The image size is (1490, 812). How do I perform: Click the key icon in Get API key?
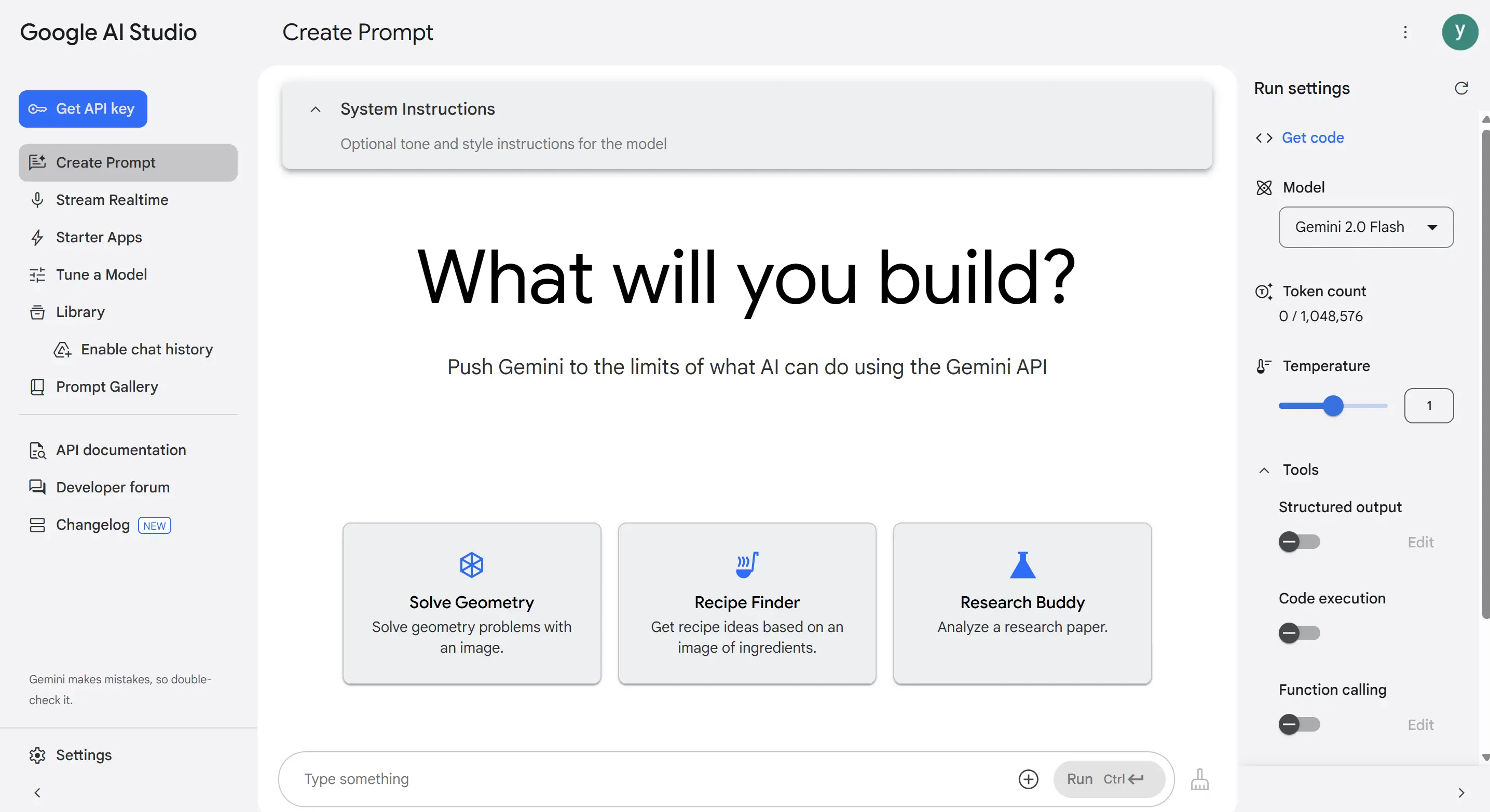point(37,109)
